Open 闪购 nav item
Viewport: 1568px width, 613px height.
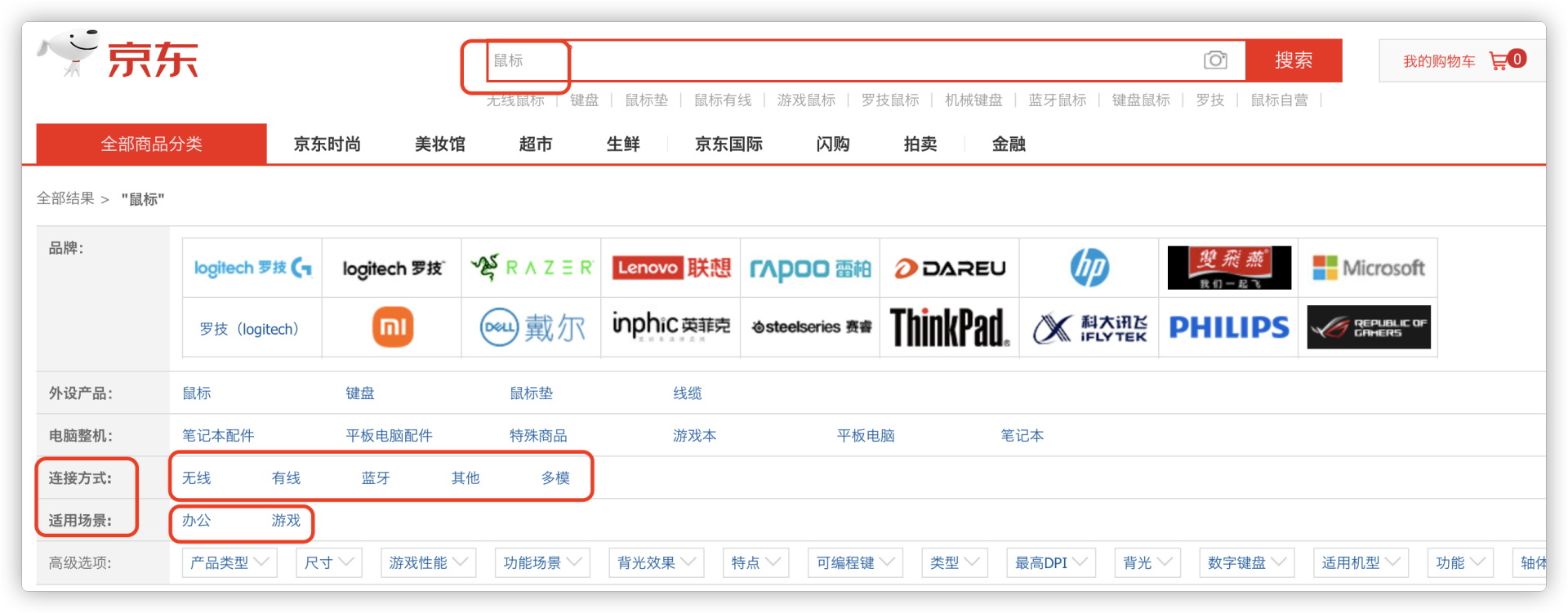point(833,144)
